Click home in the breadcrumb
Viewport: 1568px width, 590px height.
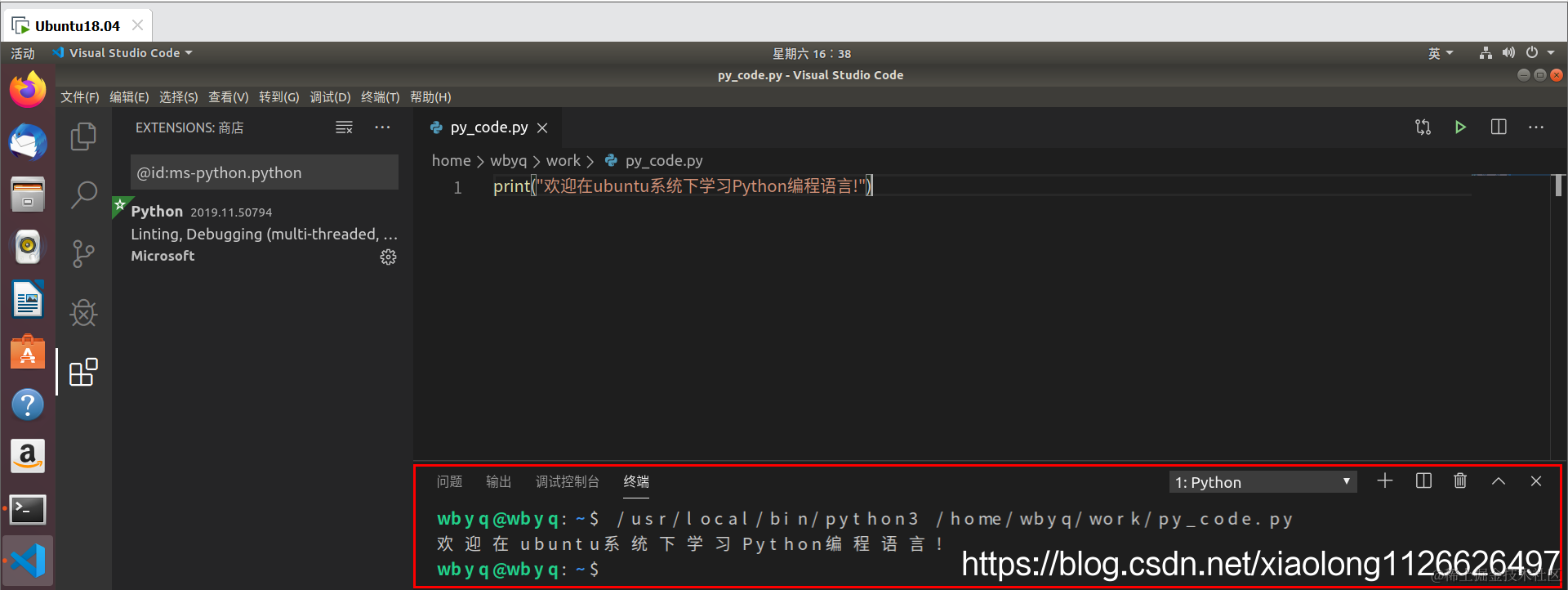point(451,161)
